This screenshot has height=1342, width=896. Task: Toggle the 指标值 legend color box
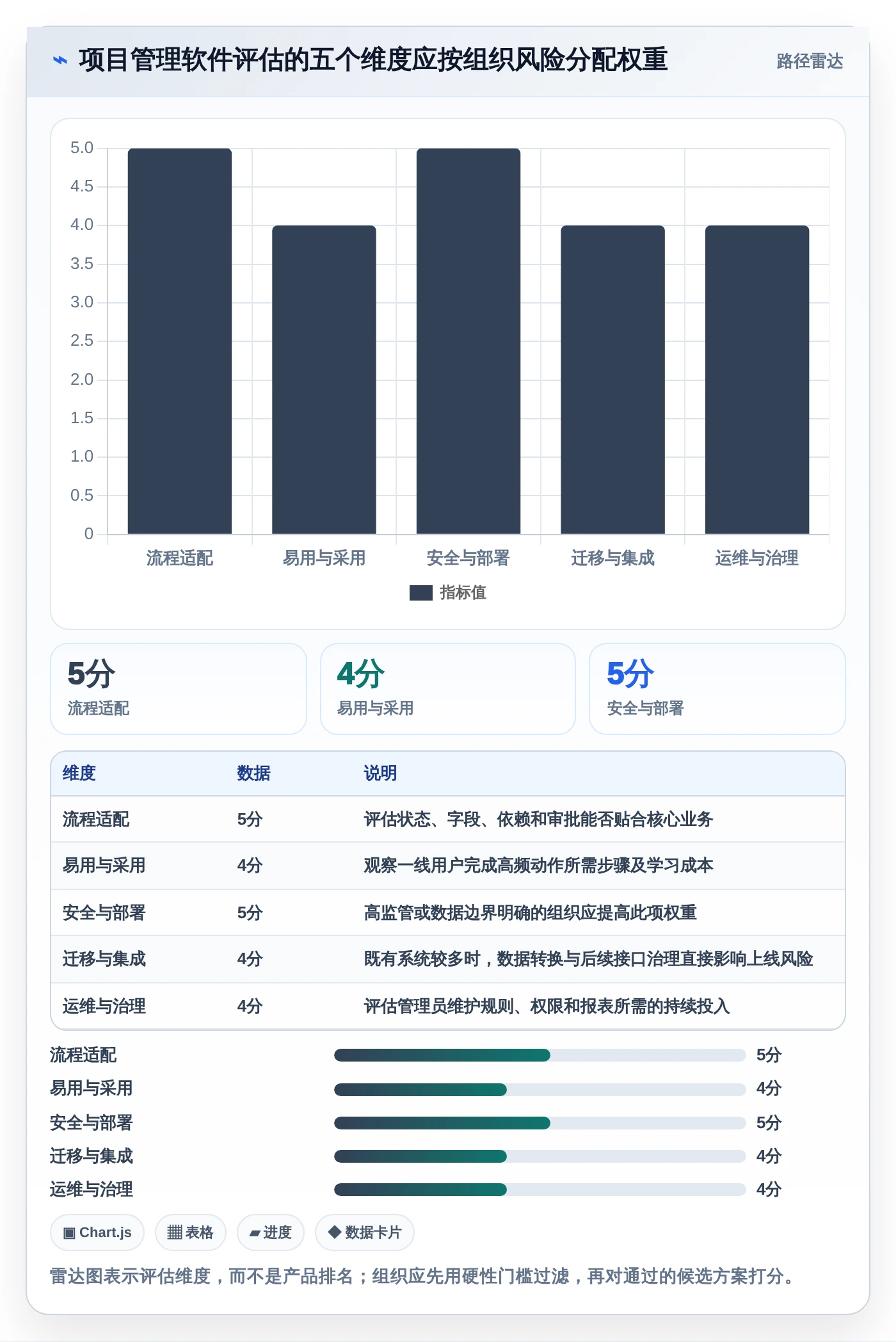coord(420,593)
